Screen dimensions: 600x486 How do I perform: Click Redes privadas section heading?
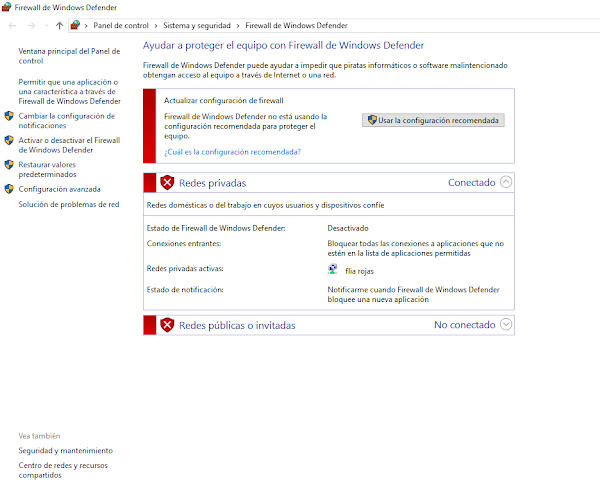212,183
